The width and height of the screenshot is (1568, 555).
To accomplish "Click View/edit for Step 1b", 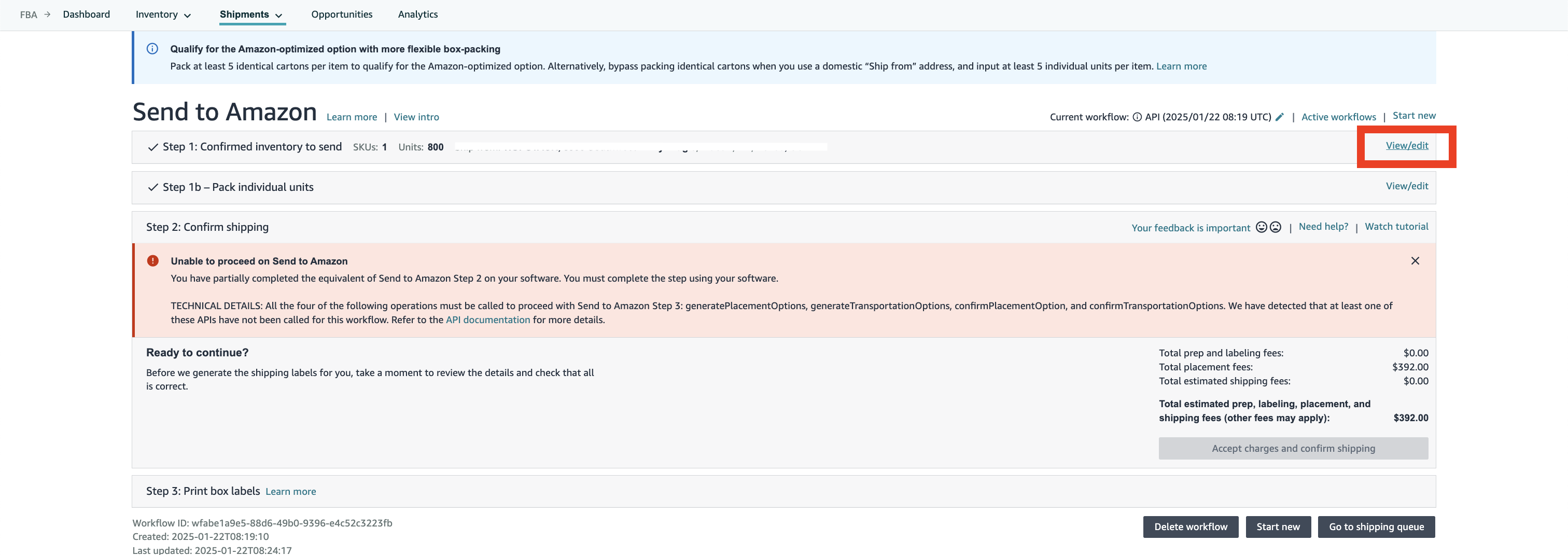I will click(x=1407, y=186).
